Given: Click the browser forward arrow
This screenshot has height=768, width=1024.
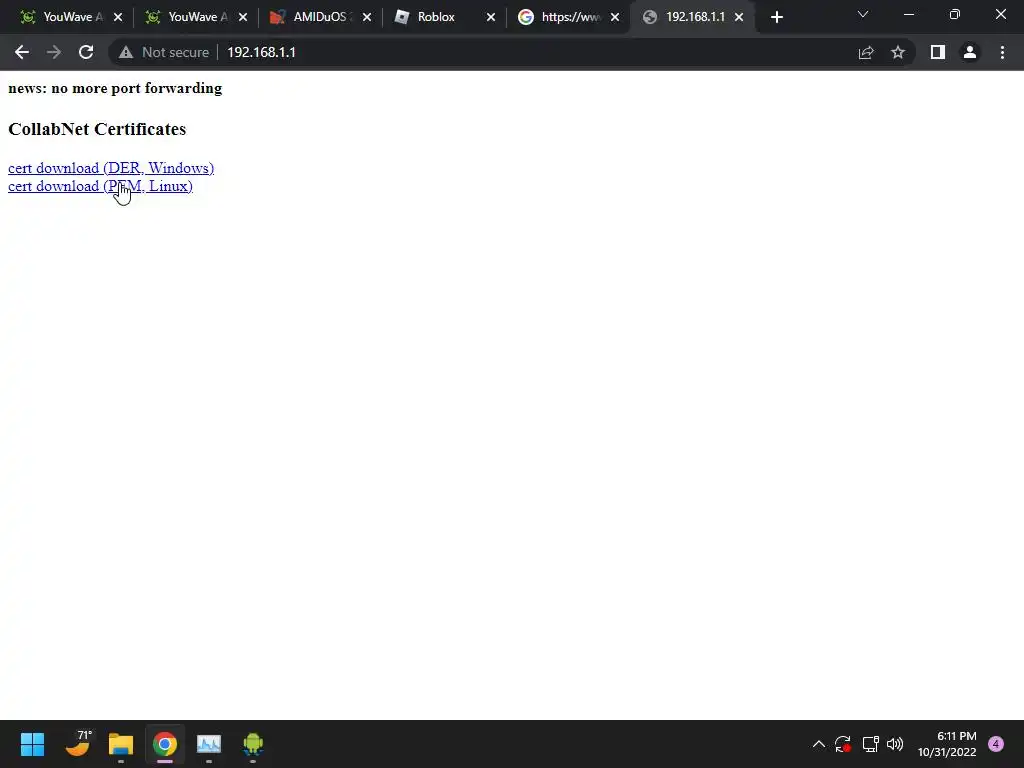Looking at the screenshot, I should coord(54,52).
